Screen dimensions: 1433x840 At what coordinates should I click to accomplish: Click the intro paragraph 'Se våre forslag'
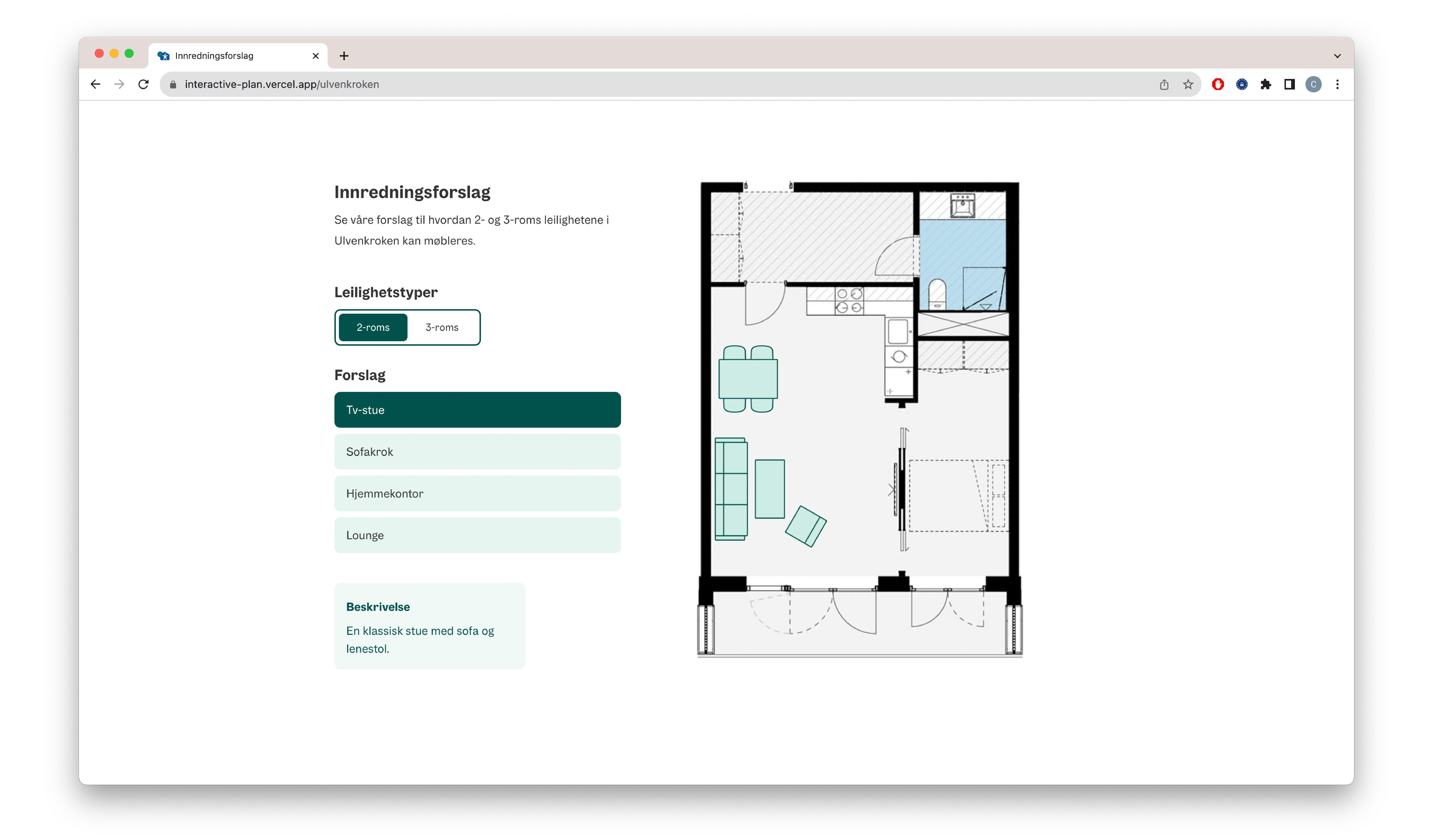coord(471,230)
